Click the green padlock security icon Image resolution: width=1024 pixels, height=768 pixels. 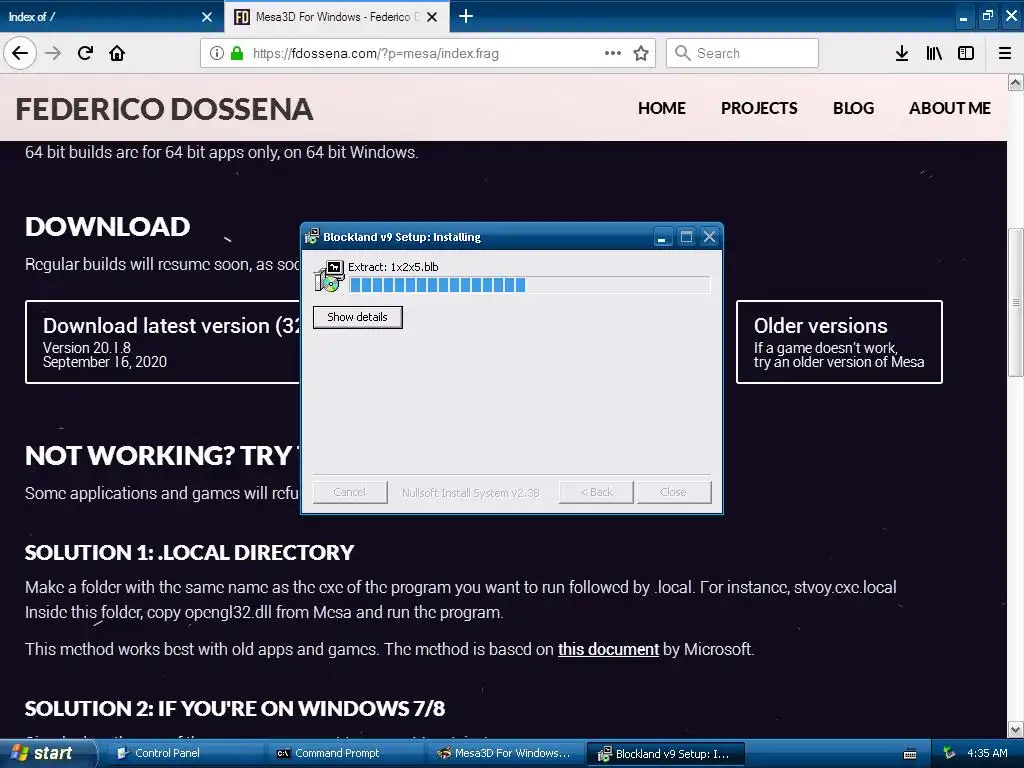(x=237, y=53)
